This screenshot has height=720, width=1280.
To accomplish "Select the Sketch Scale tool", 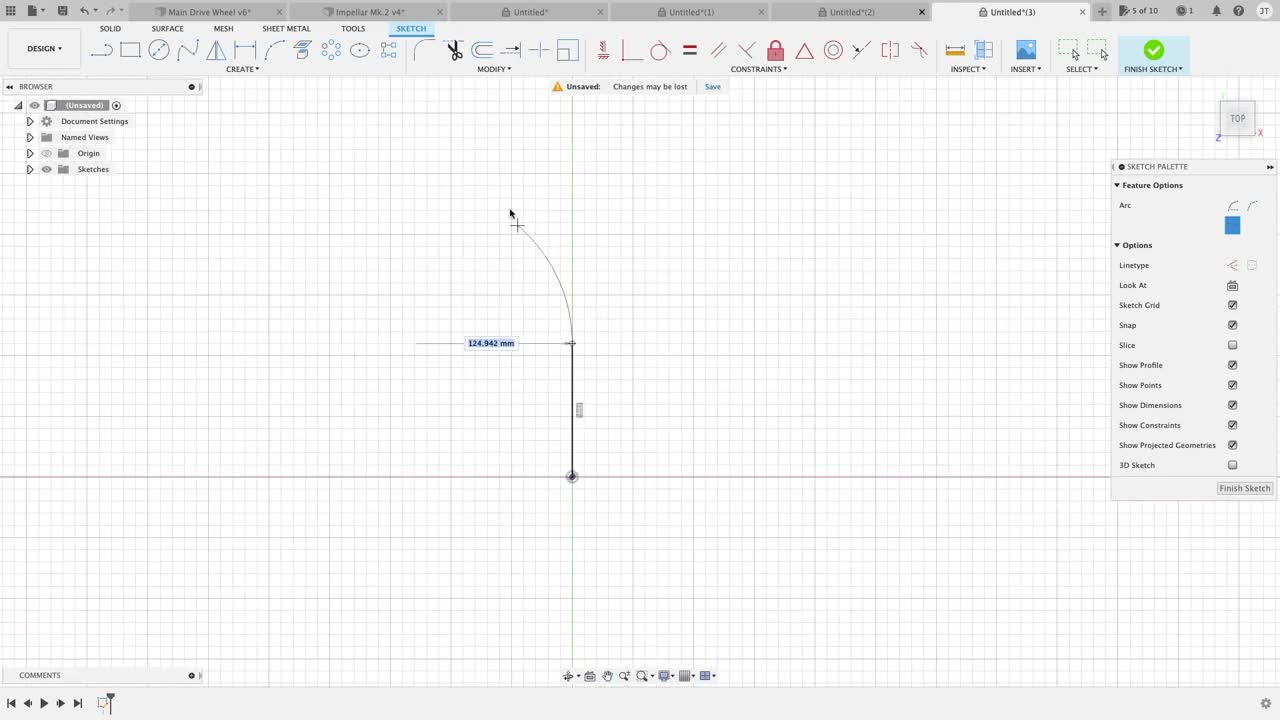I will click(x=568, y=50).
